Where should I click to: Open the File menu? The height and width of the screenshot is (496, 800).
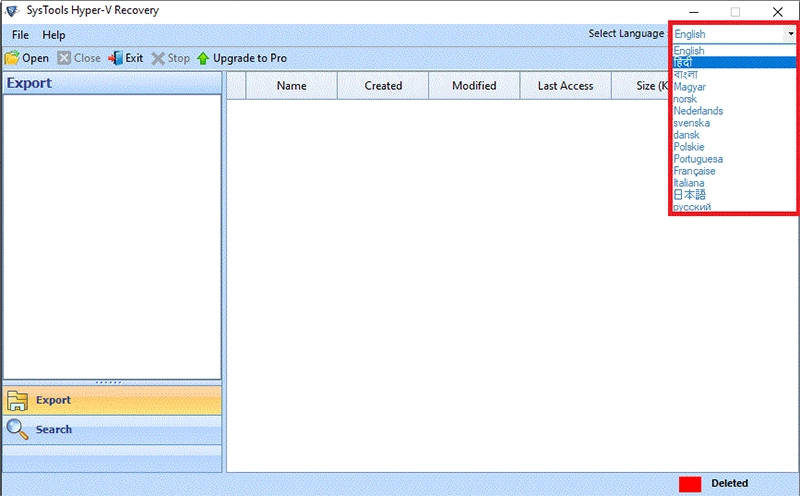[20, 35]
